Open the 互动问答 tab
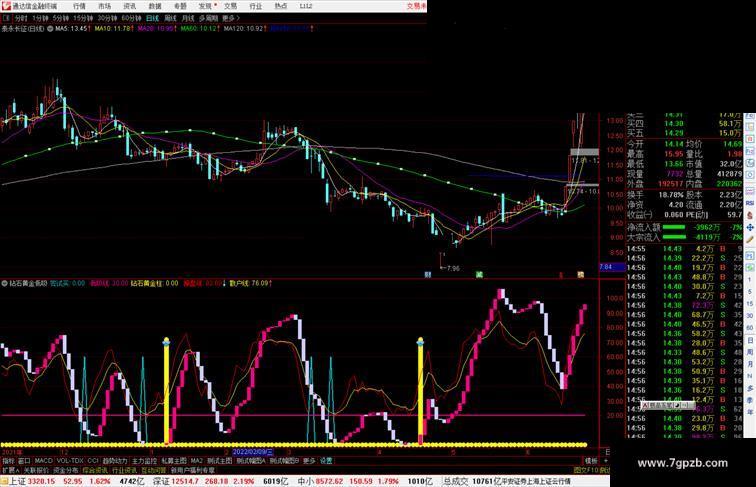This screenshot has width=756, height=487. (154, 470)
